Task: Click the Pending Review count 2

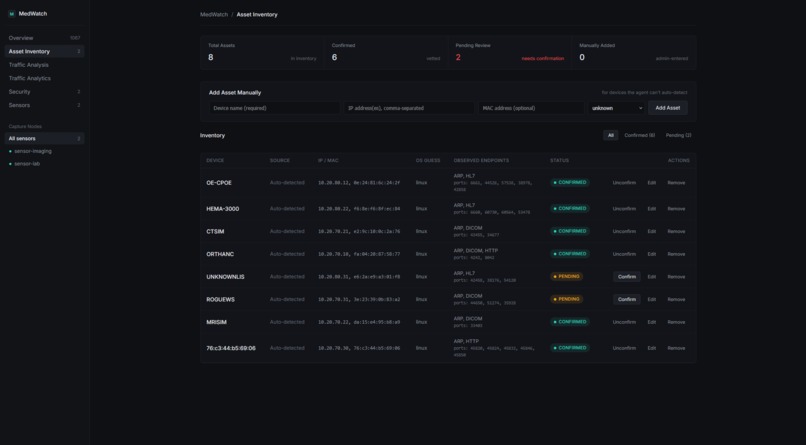Action: [x=458, y=57]
